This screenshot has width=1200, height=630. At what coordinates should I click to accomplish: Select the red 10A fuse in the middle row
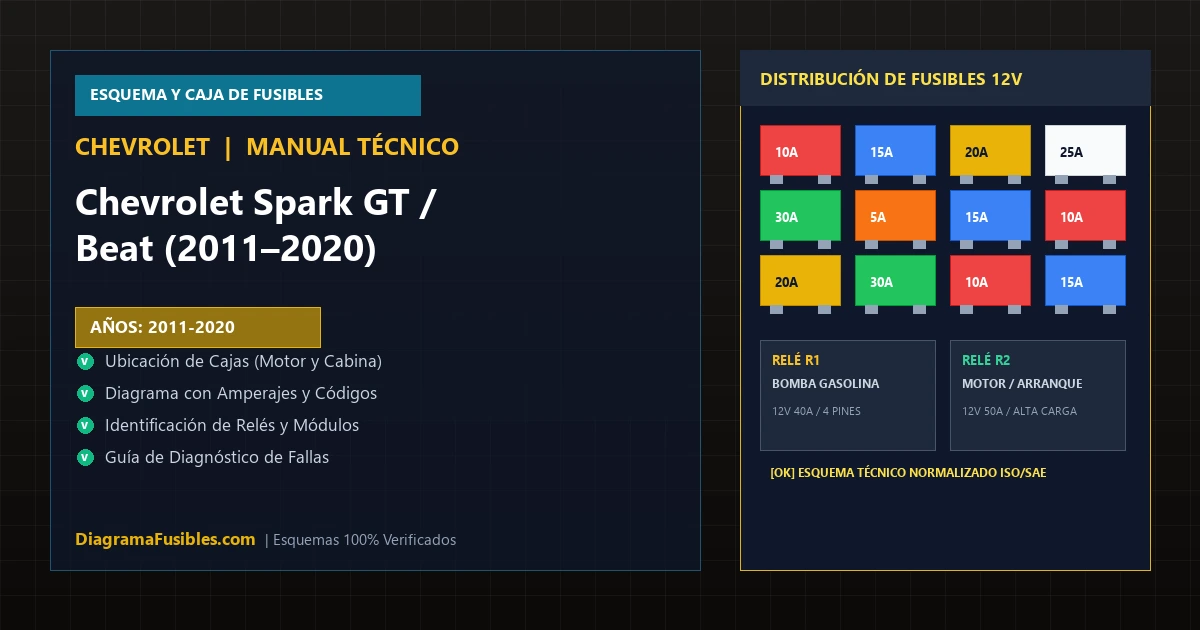point(1085,216)
